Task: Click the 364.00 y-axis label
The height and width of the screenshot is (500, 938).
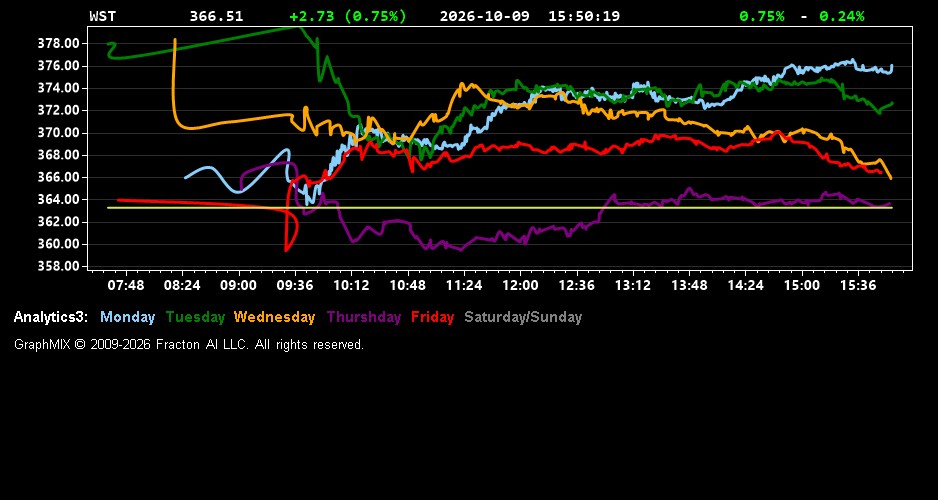Action: pos(58,199)
